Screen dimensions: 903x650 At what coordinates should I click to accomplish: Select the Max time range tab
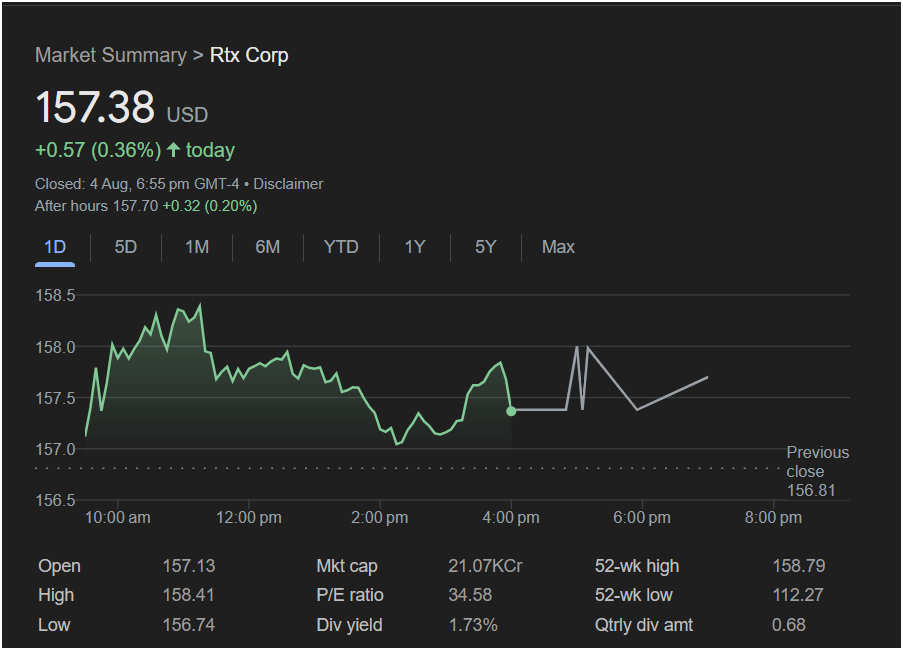coord(558,247)
